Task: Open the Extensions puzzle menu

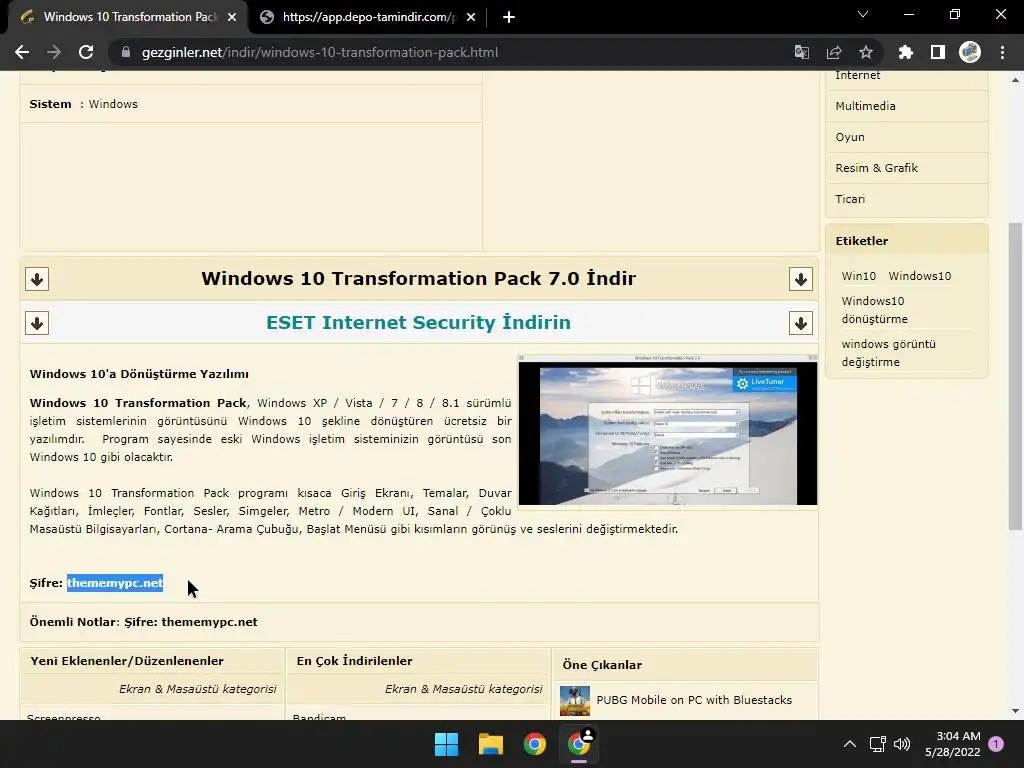Action: (905, 52)
